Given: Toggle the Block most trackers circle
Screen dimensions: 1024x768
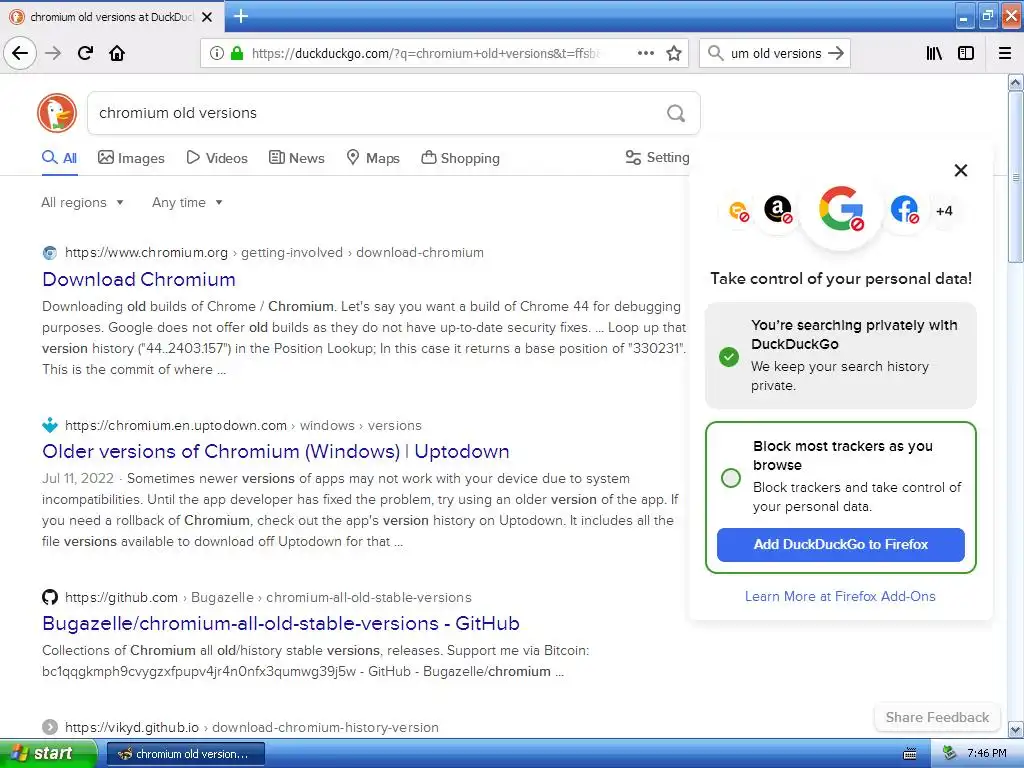Looking at the screenshot, I should [731, 478].
